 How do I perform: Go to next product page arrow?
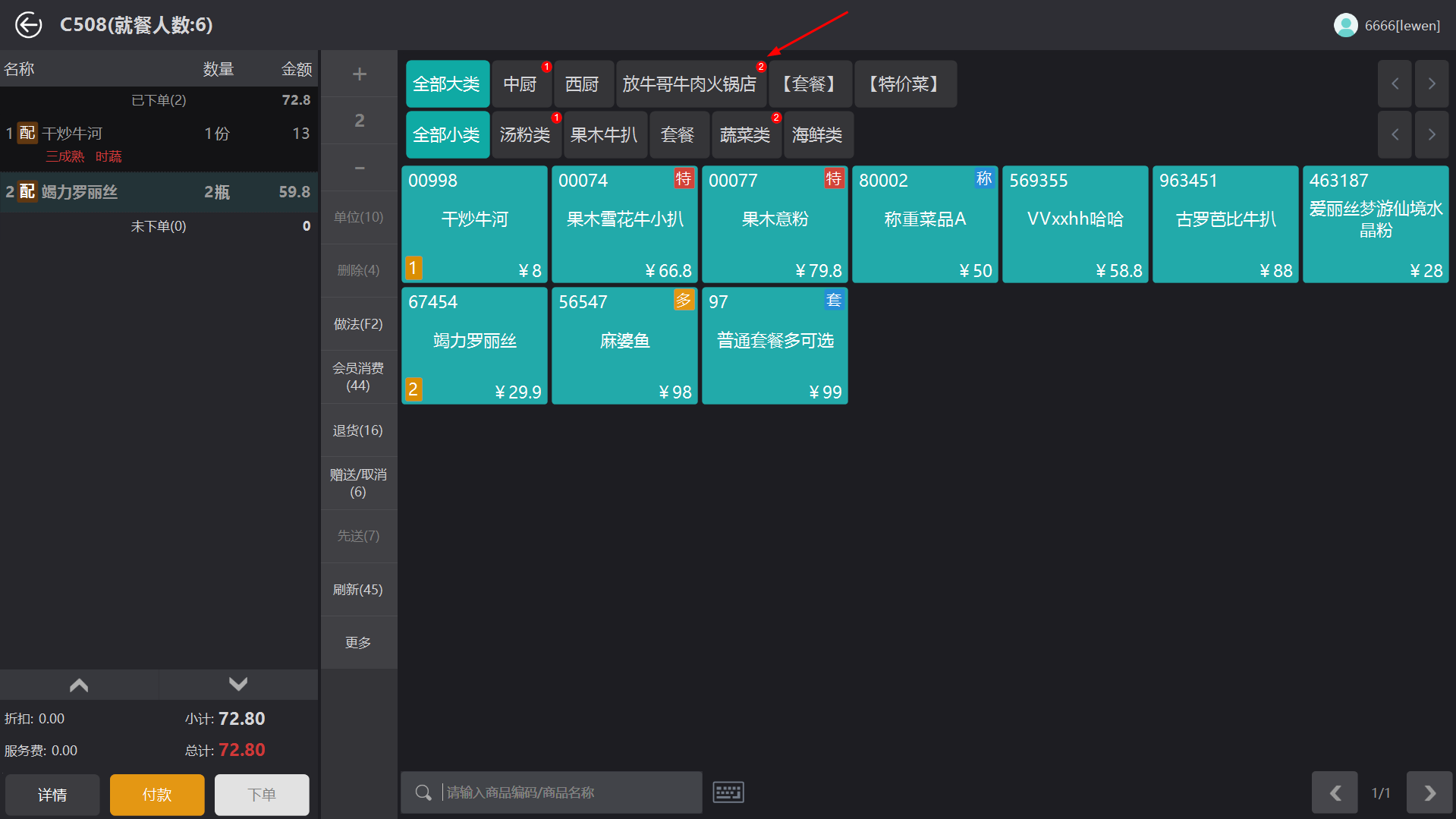coord(1429,793)
